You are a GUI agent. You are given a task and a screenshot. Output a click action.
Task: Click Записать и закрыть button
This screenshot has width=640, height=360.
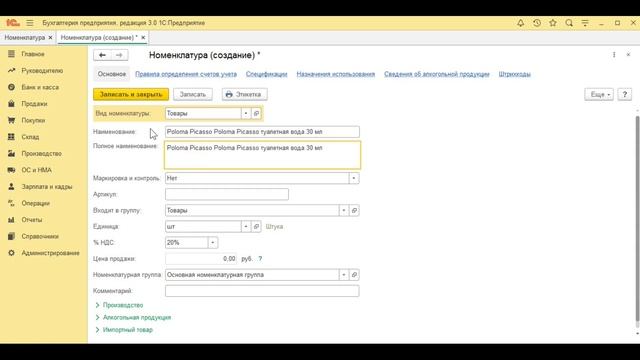(131, 95)
